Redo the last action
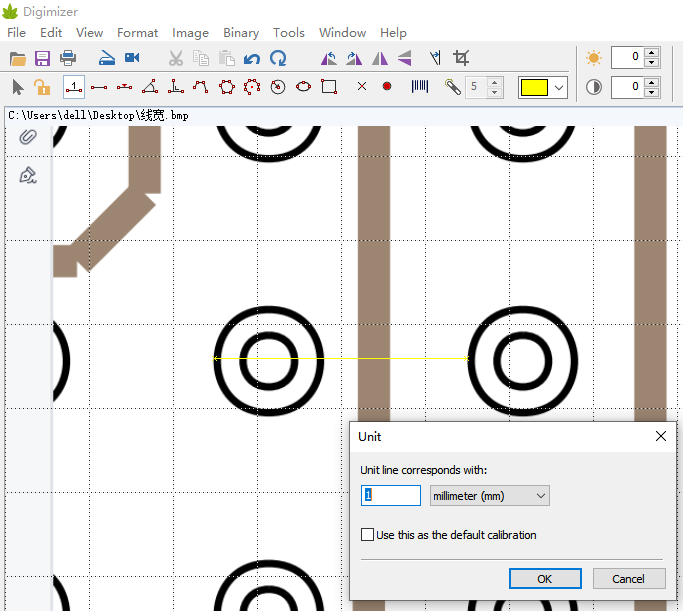 (278, 58)
